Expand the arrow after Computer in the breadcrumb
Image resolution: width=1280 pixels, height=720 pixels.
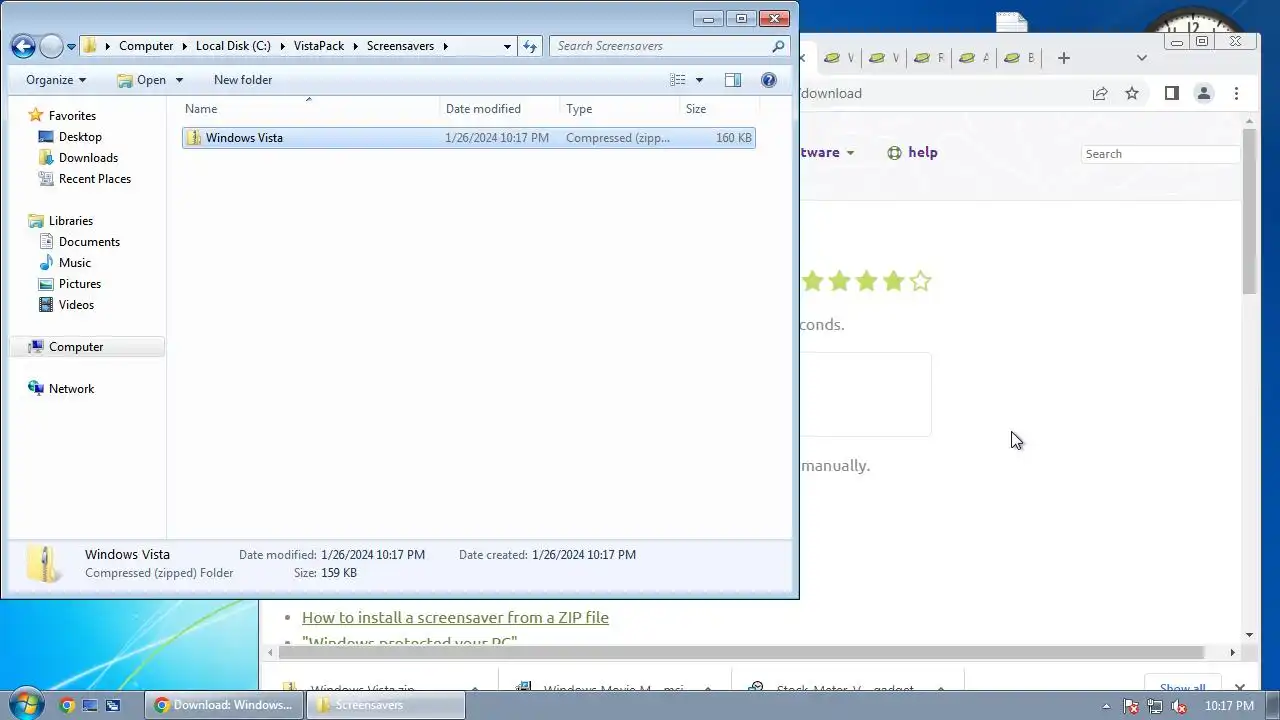(x=185, y=46)
